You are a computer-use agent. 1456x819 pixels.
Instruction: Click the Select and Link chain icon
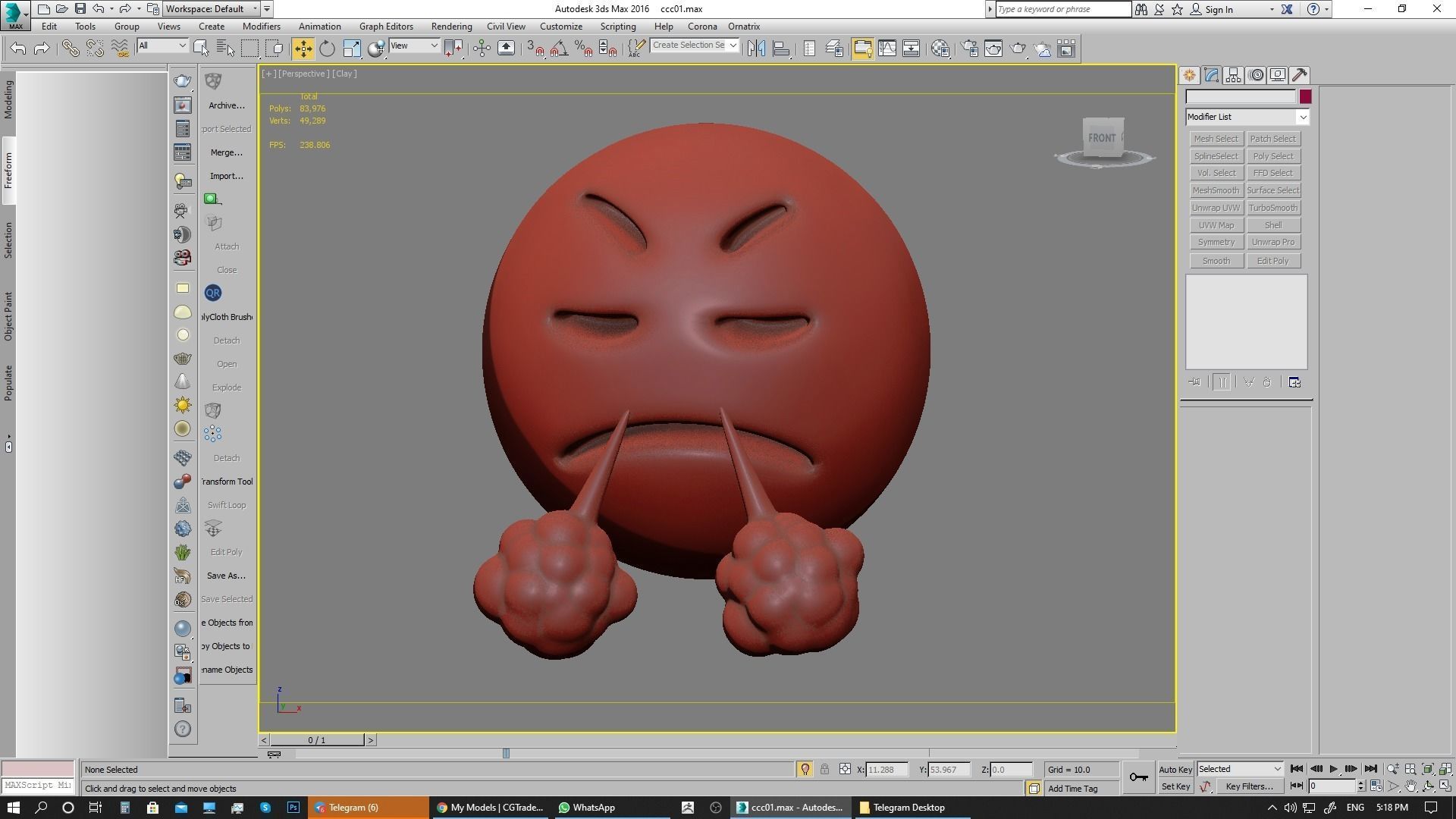click(71, 49)
